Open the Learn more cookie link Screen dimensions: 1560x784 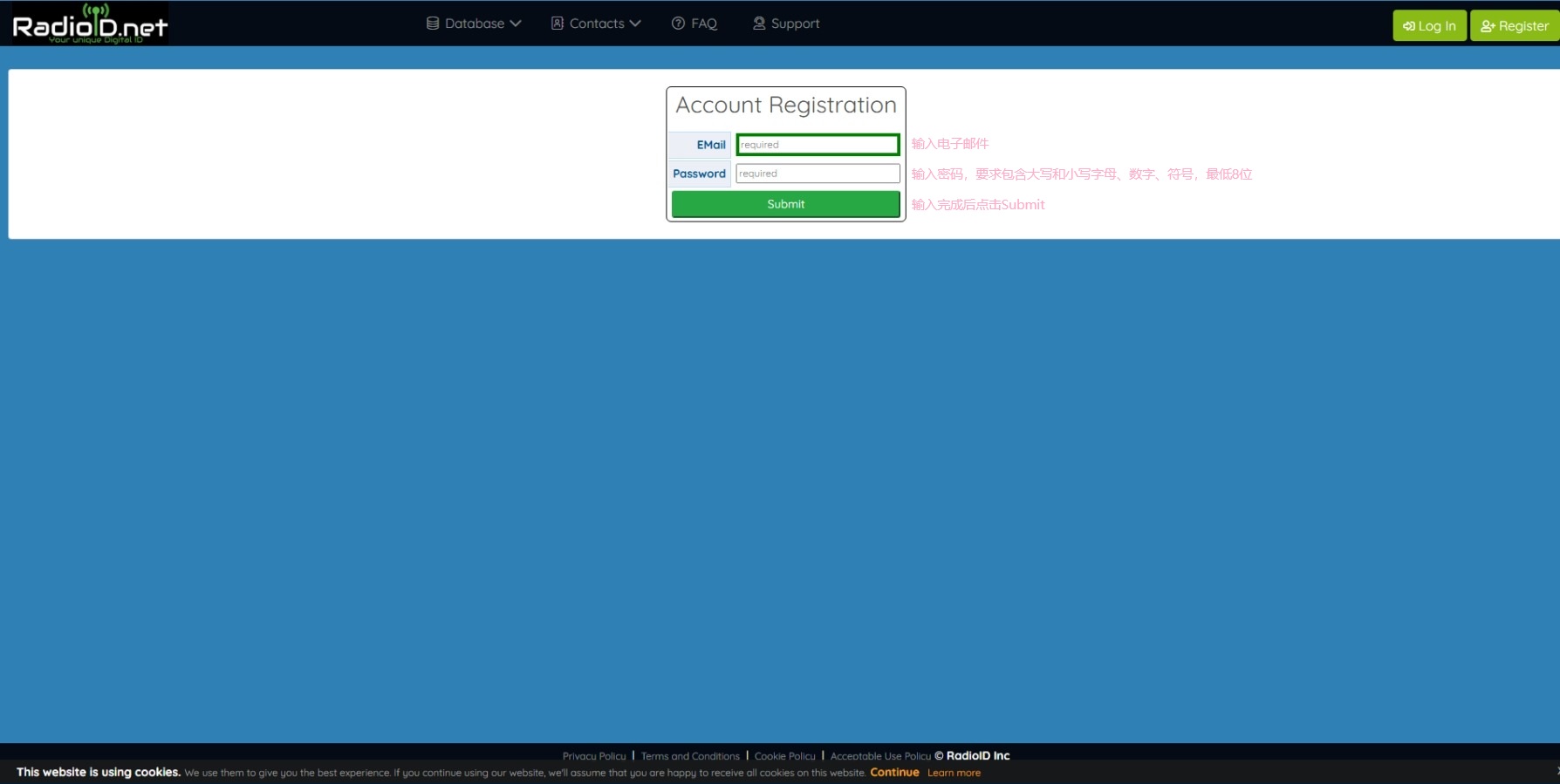(x=954, y=773)
